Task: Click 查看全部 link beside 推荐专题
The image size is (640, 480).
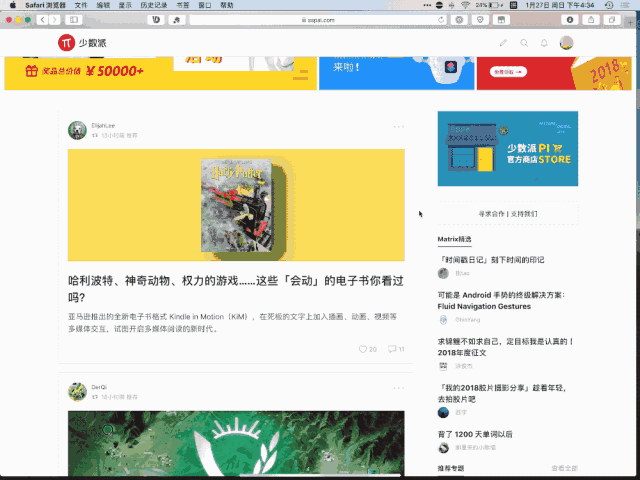Action: pos(564,468)
